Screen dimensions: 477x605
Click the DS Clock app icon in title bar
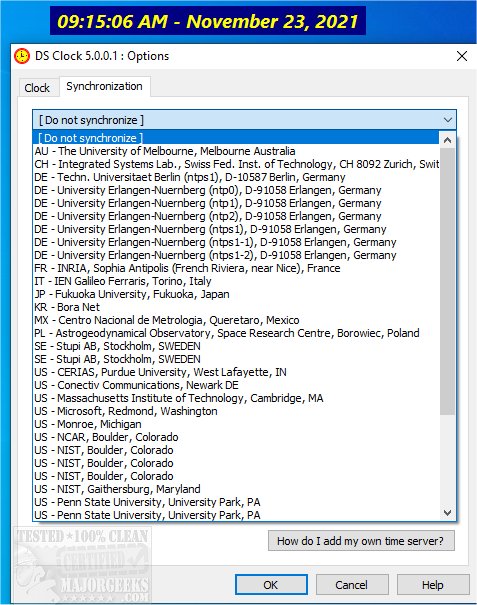coord(22,56)
